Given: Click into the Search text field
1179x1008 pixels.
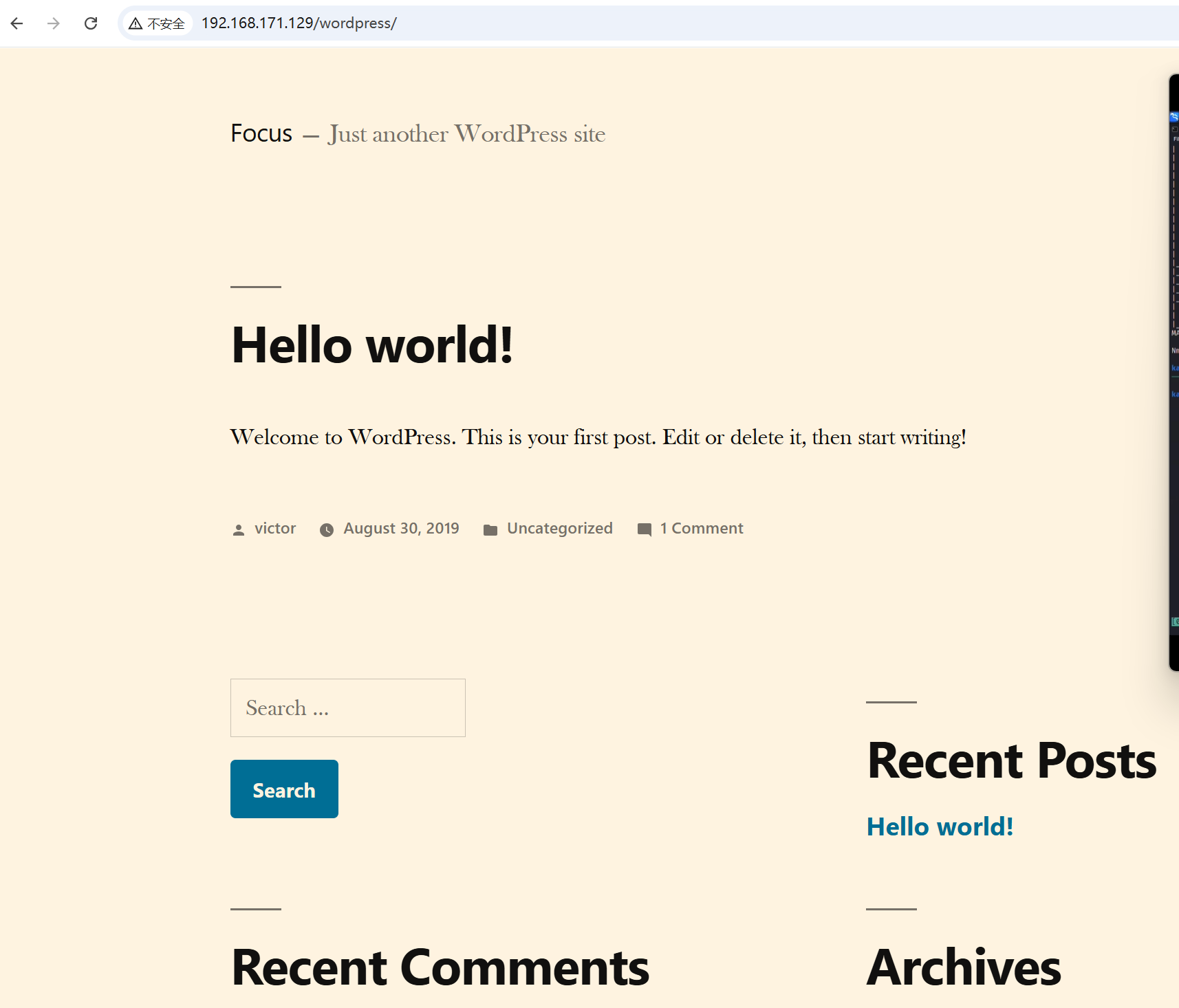Looking at the screenshot, I should (347, 708).
